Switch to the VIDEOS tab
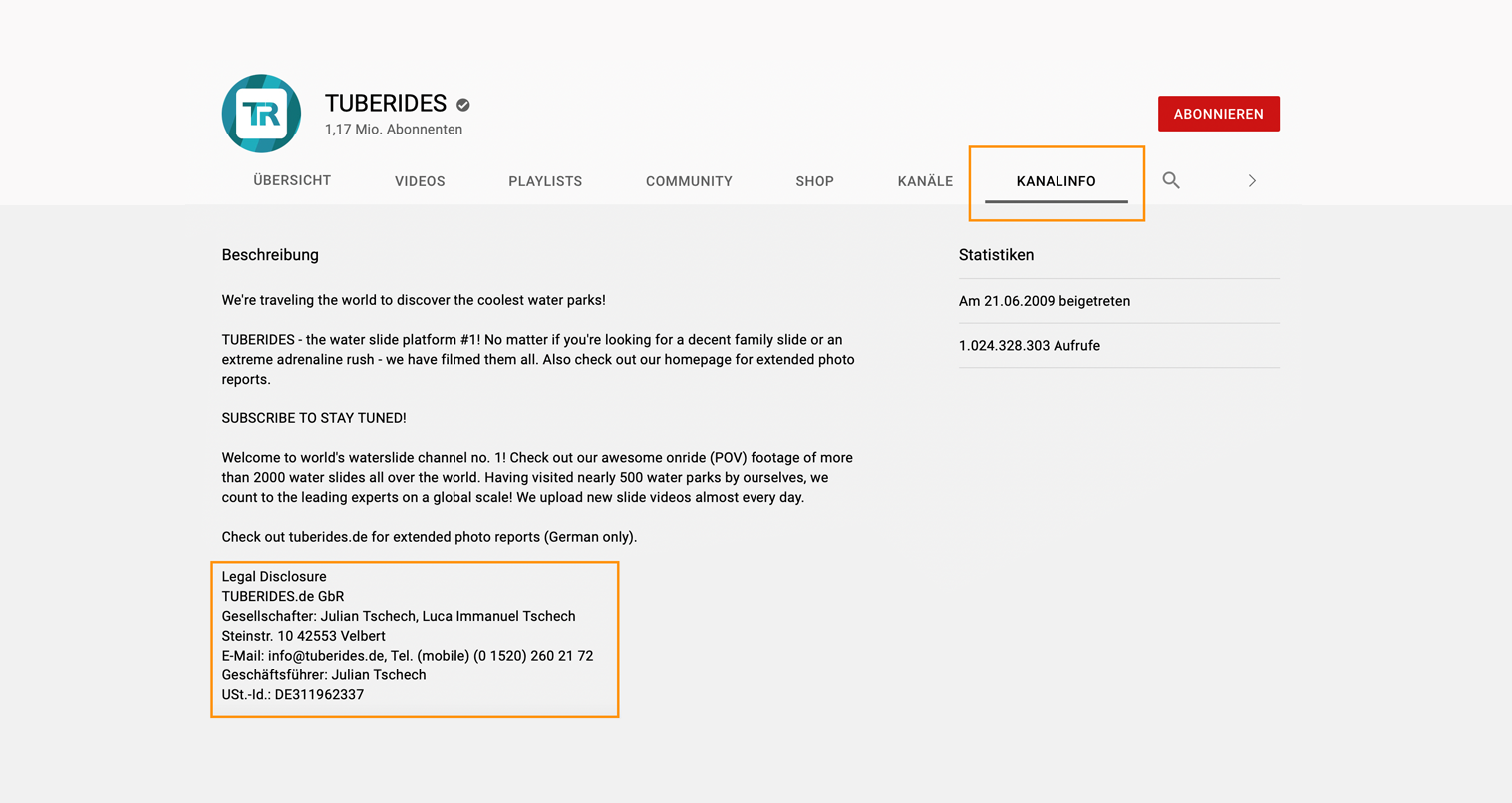The width and height of the screenshot is (1512, 803). (420, 181)
